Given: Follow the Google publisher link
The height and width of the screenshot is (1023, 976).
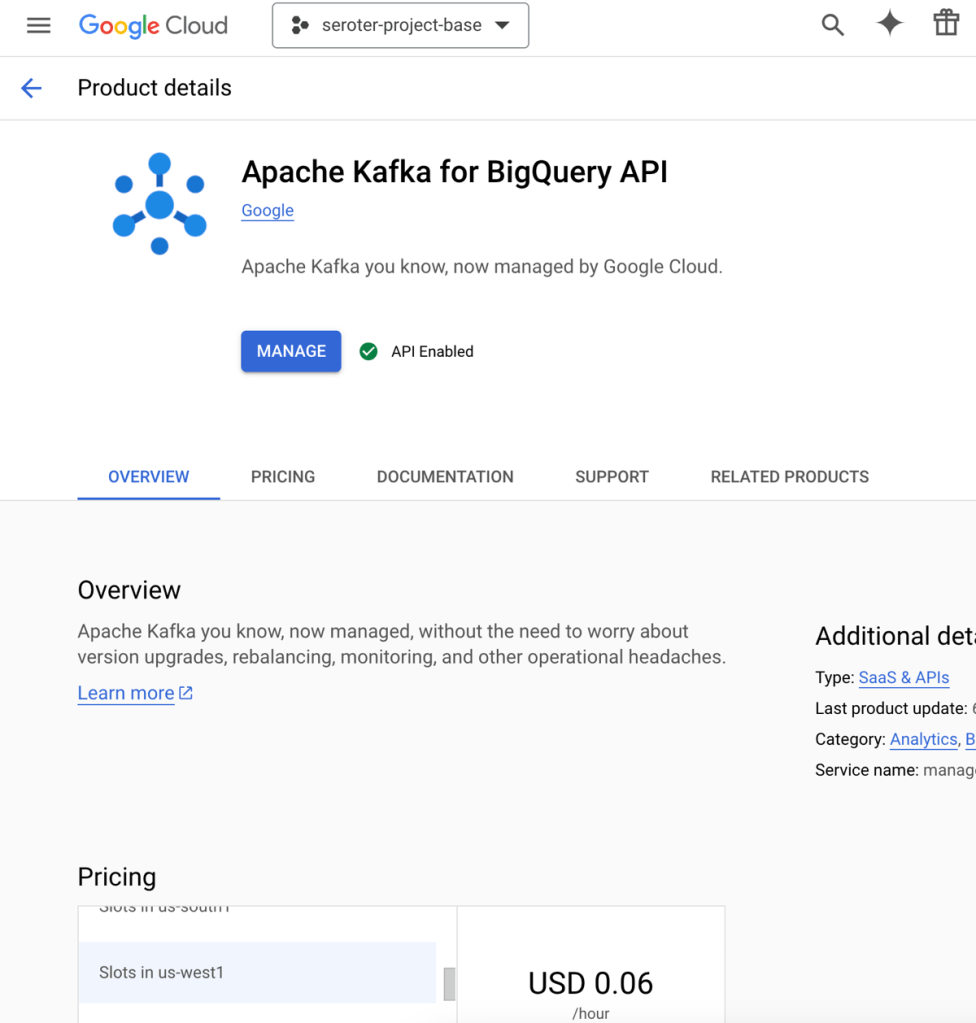Looking at the screenshot, I should pyautogui.click(x=267, y=210).
